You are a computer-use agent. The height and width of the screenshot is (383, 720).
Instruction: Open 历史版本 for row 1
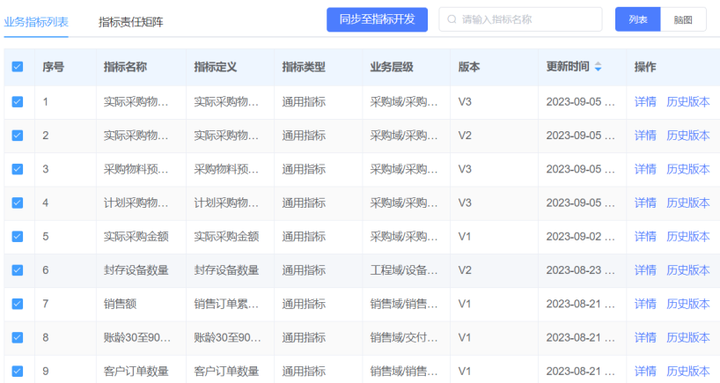coord(688,101)
